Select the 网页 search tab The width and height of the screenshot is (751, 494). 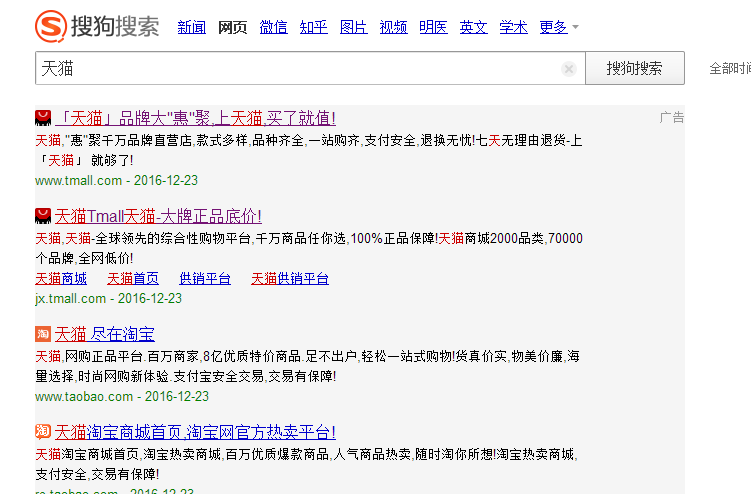(232, 27)
